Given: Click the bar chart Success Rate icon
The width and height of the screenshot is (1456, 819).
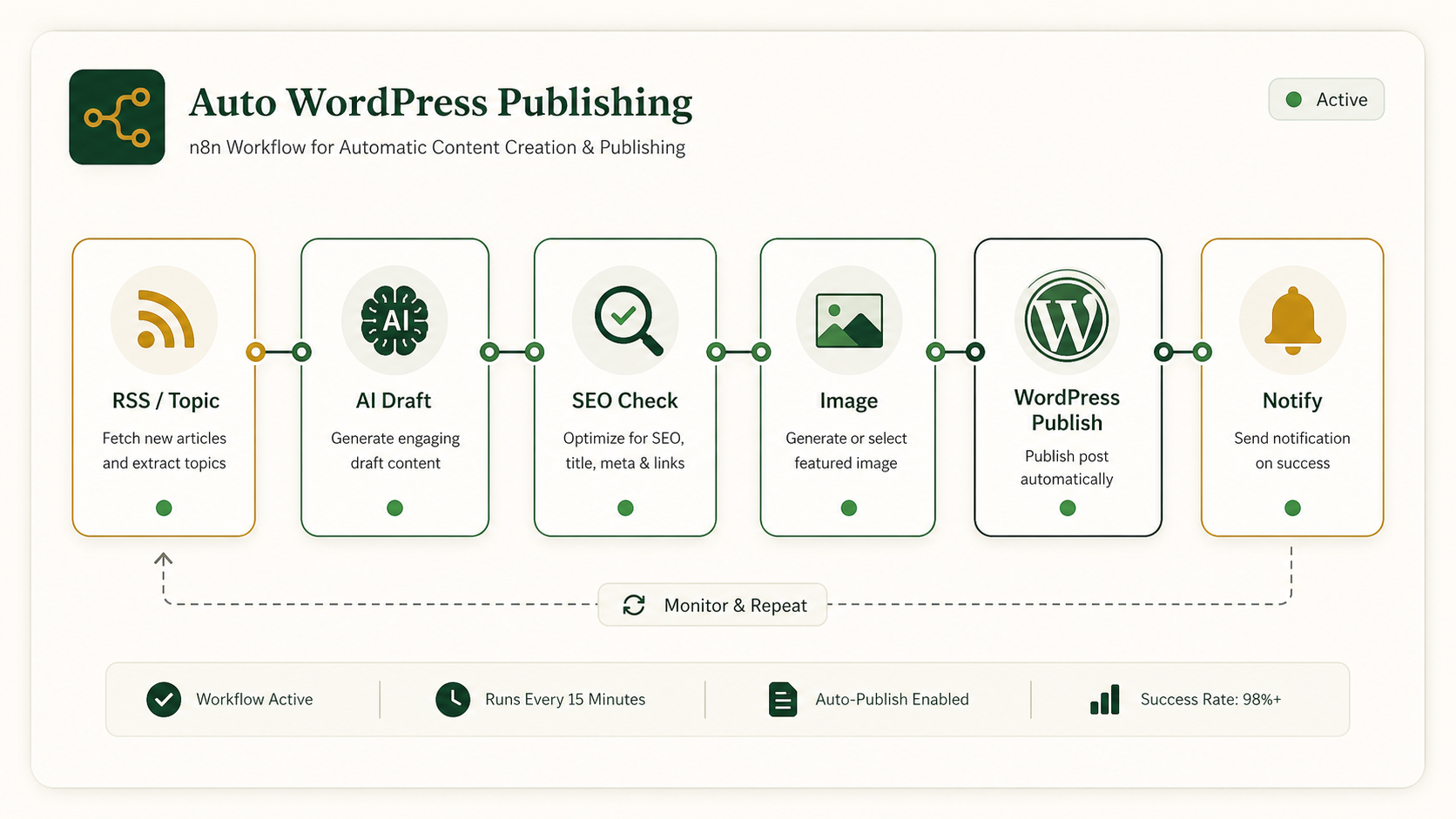Looking at the screenshot, I should pyautogui.click(x=1105, y=700).
